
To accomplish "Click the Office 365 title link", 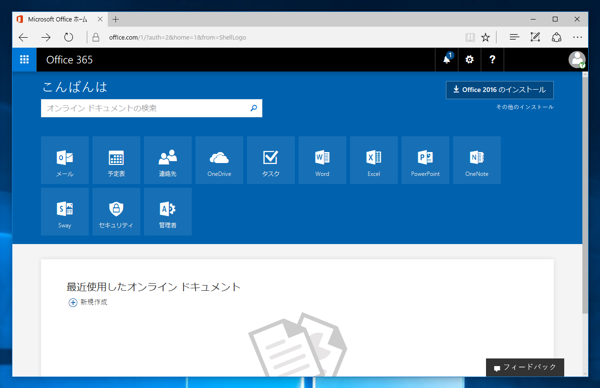I will click(x=69, y=60).
